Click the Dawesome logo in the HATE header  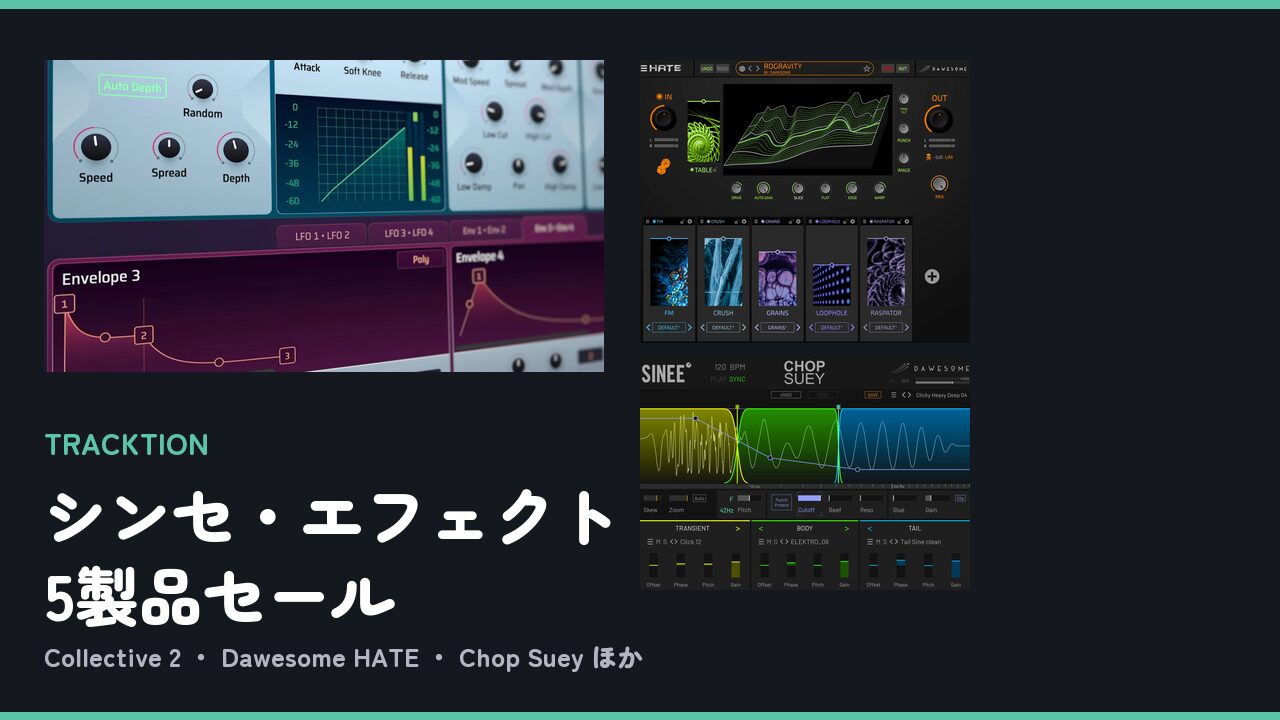tap(943, 69)
